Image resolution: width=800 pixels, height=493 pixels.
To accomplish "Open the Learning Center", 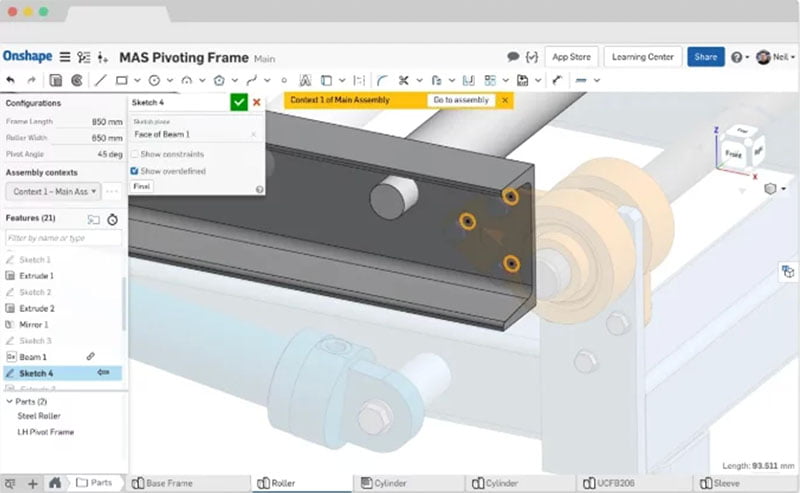I will [642, 57].
